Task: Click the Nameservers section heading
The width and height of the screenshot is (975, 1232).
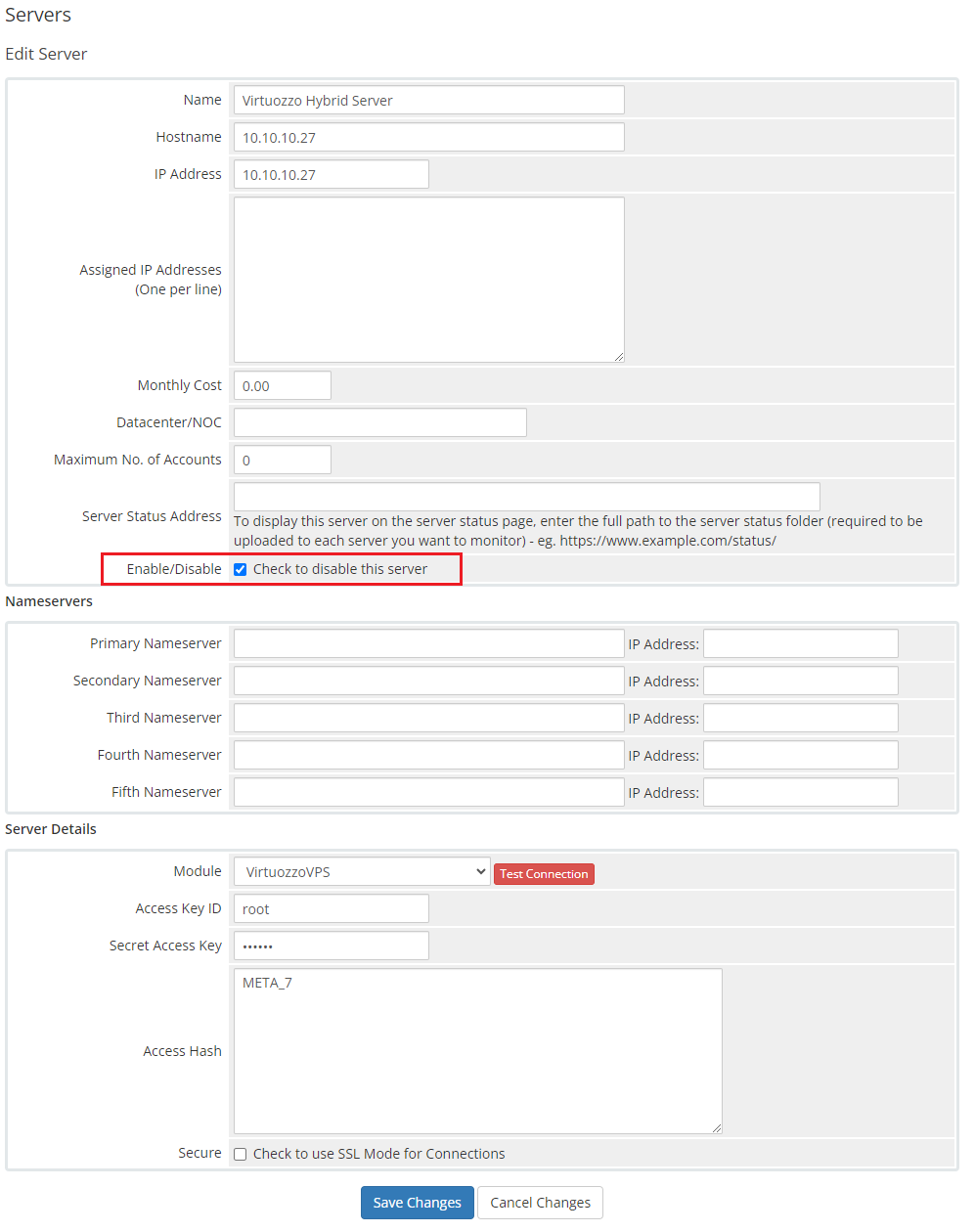Action: tap(49, 601)
